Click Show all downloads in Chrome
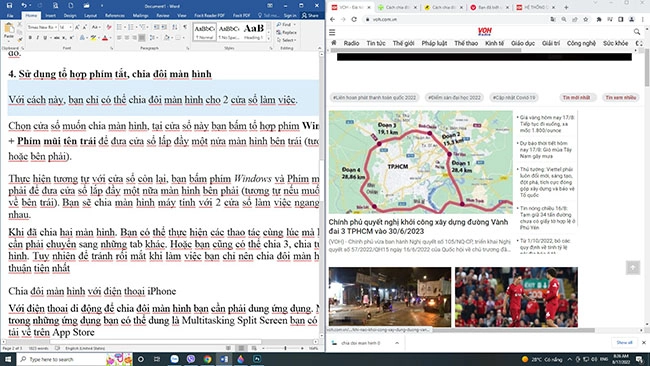This screenshot has width=650, height=366. tap(624, 342)
